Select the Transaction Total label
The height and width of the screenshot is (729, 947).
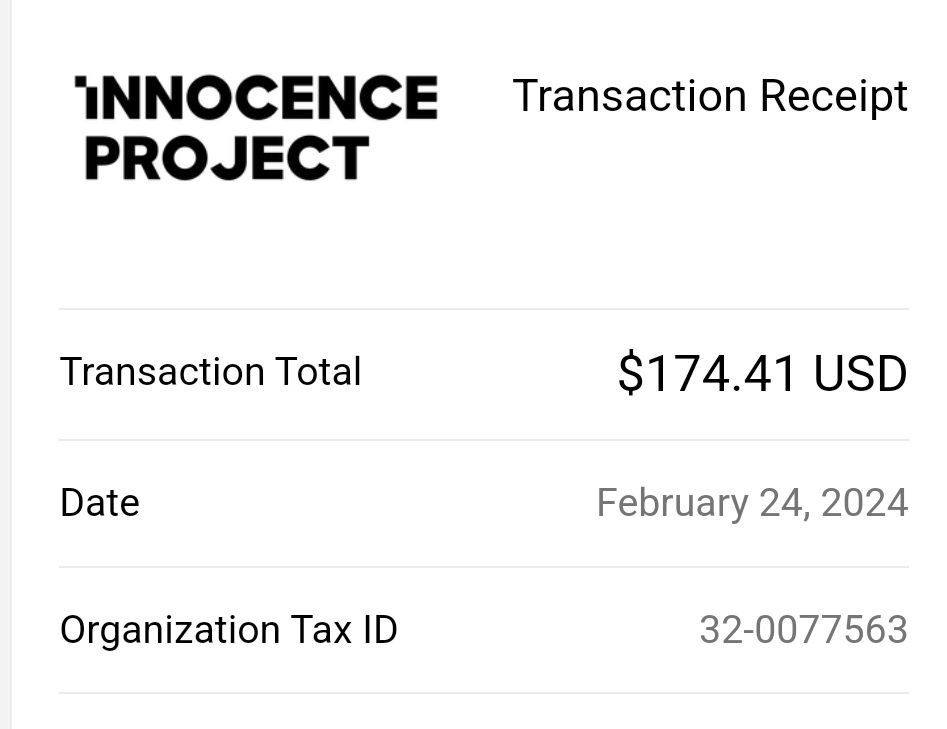(x=211, y=371)
